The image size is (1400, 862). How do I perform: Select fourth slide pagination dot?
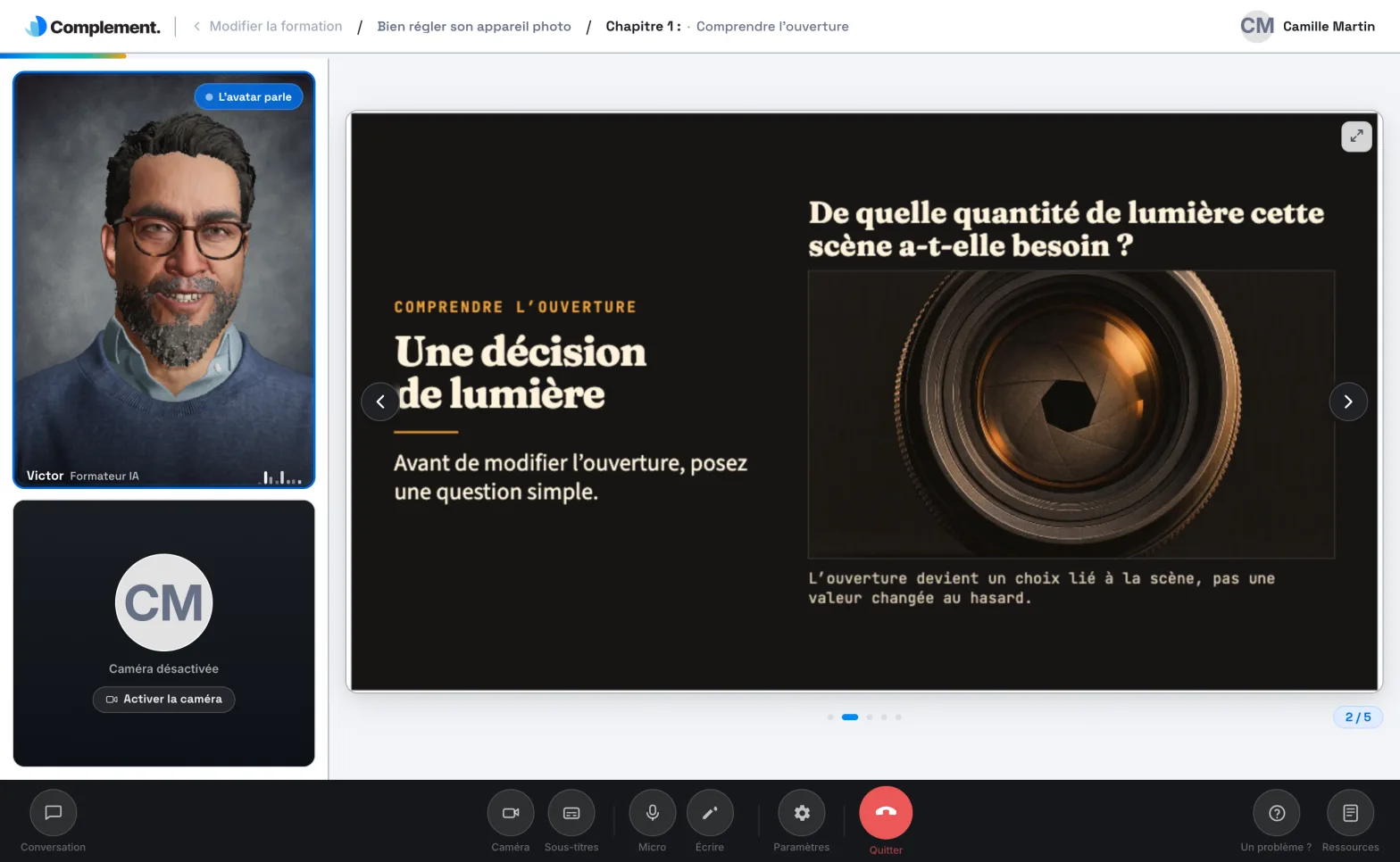(884, 717)
